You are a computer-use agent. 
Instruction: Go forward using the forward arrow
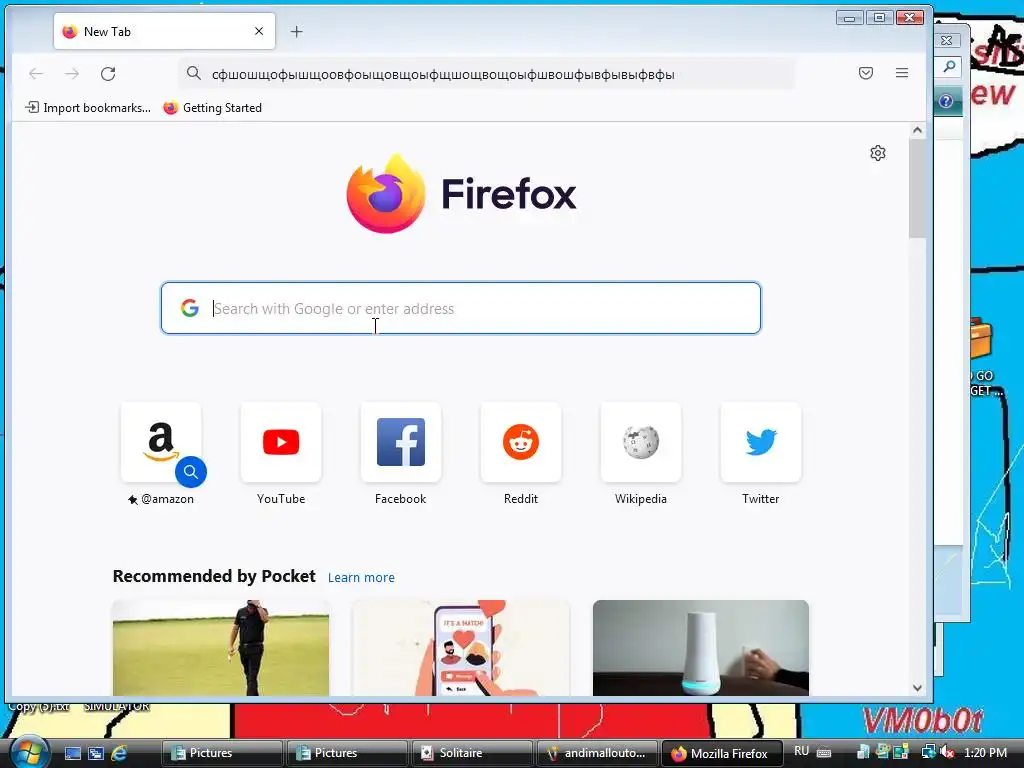72,74
